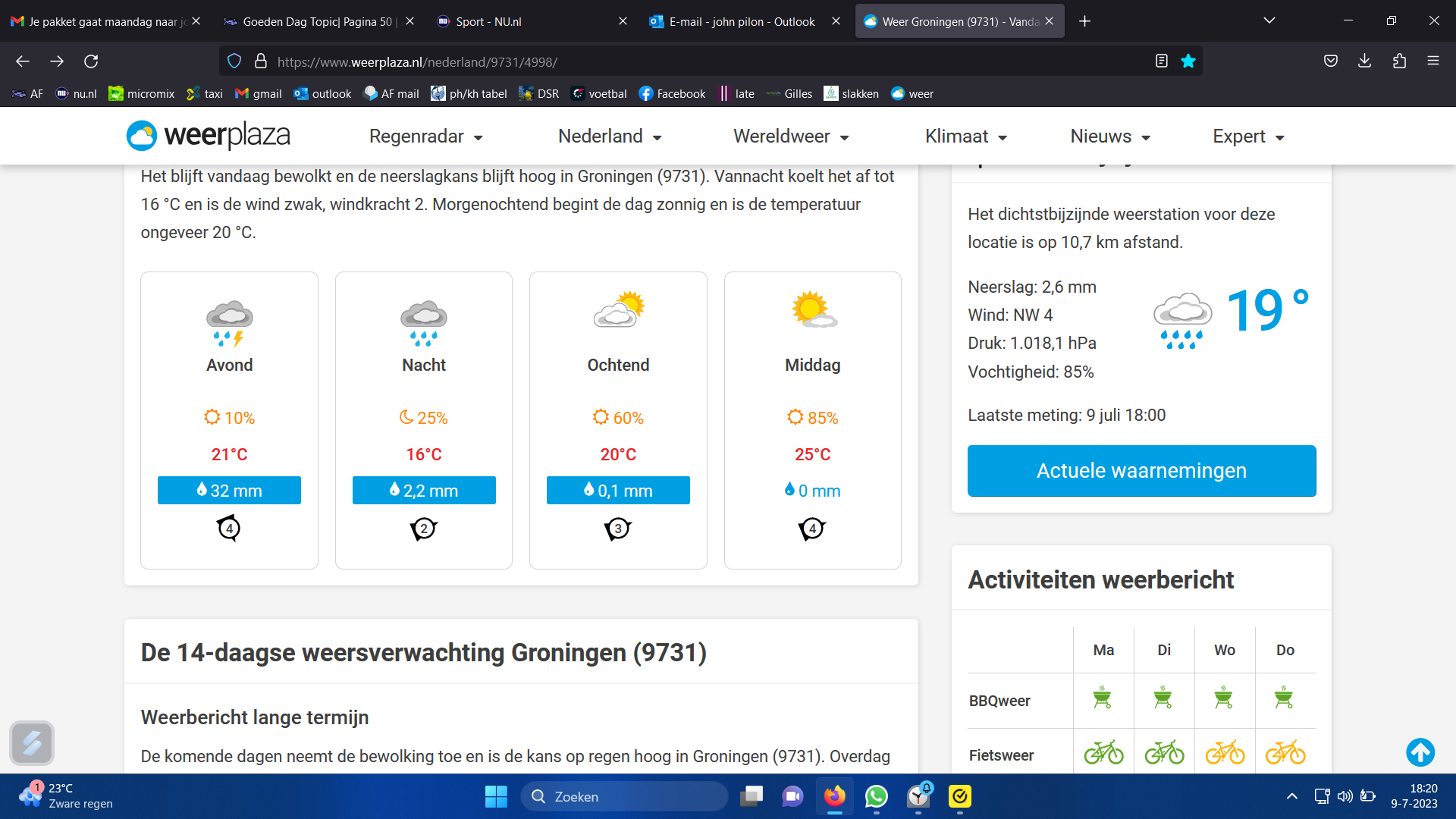Open the Firefox downloads icon
1456x819 pixels.
tap(1364, 61)
